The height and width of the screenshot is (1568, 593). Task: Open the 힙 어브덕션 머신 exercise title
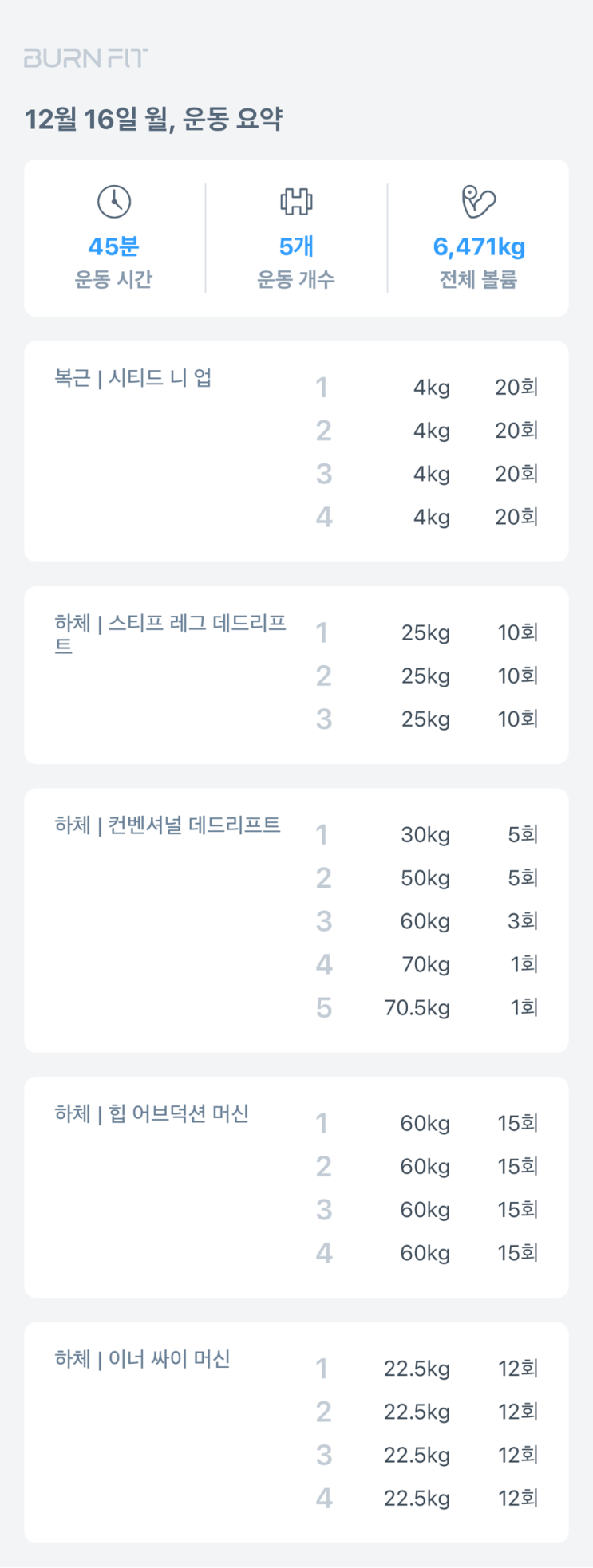coord(152,1113)
